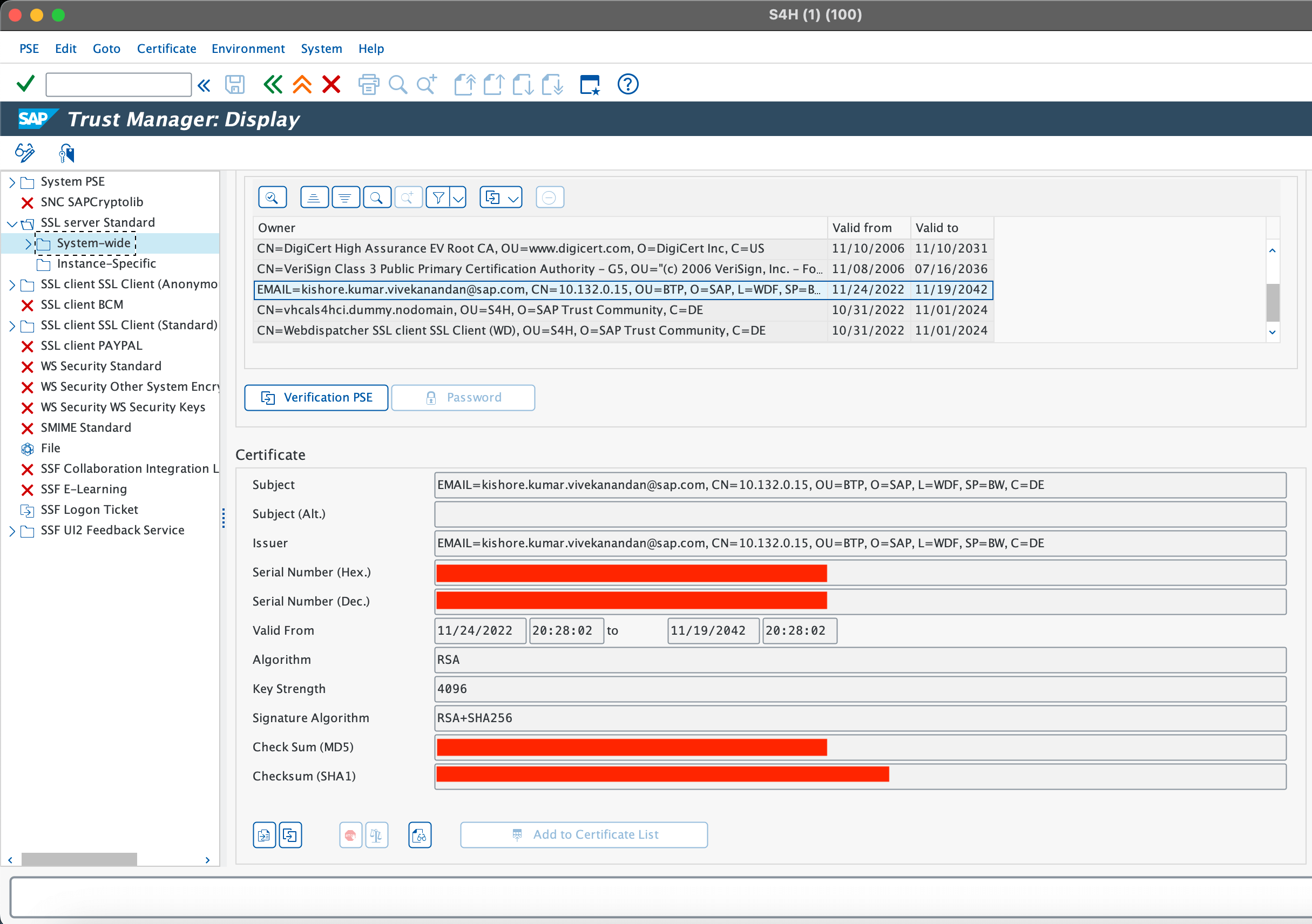Expand SSL client SSL Client (Anonymous) node
Screen dimensions: 1312x924
click(x=12, y=285)
